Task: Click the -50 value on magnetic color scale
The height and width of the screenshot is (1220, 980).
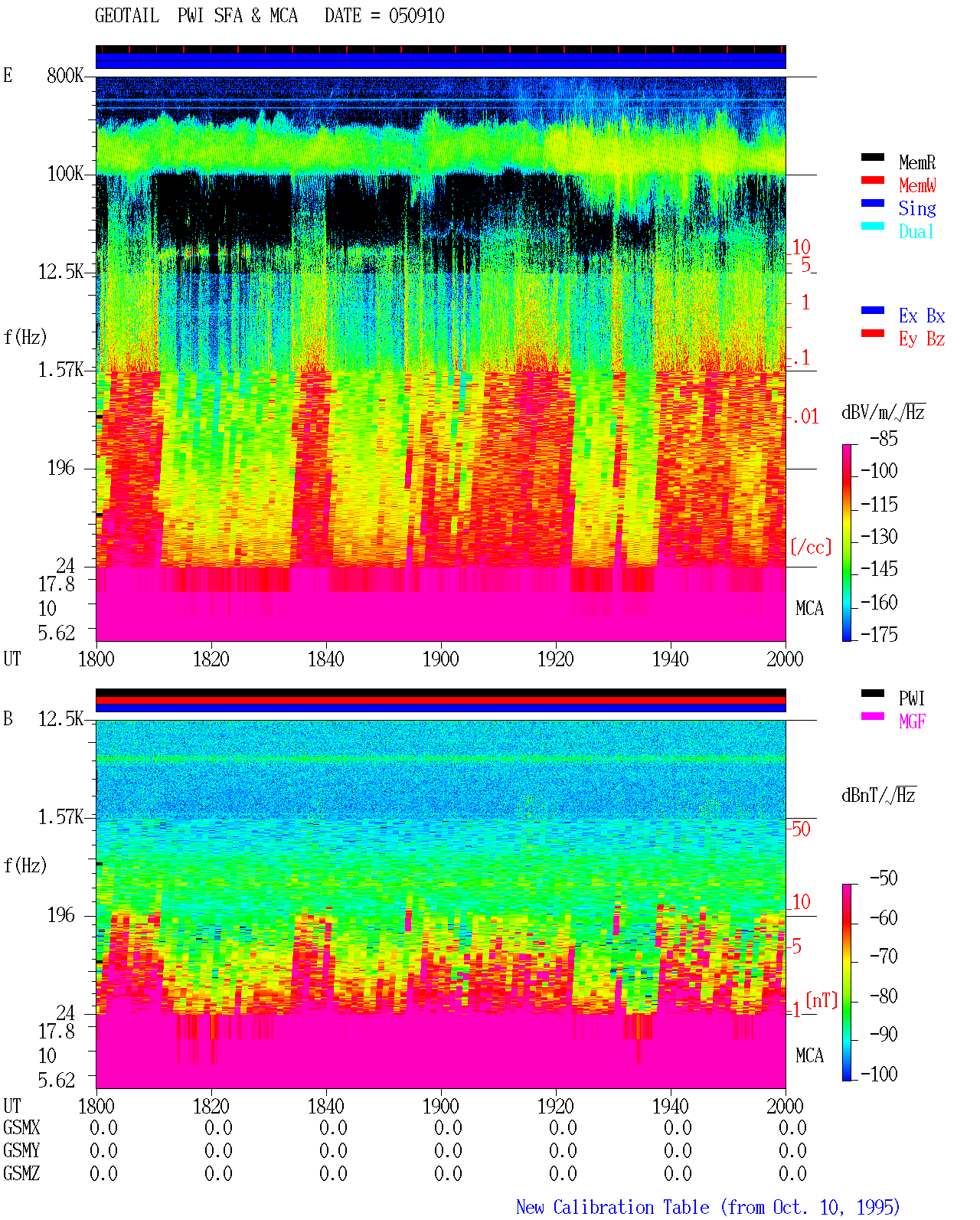Action: pyautogui.click(x=884, y=878)
